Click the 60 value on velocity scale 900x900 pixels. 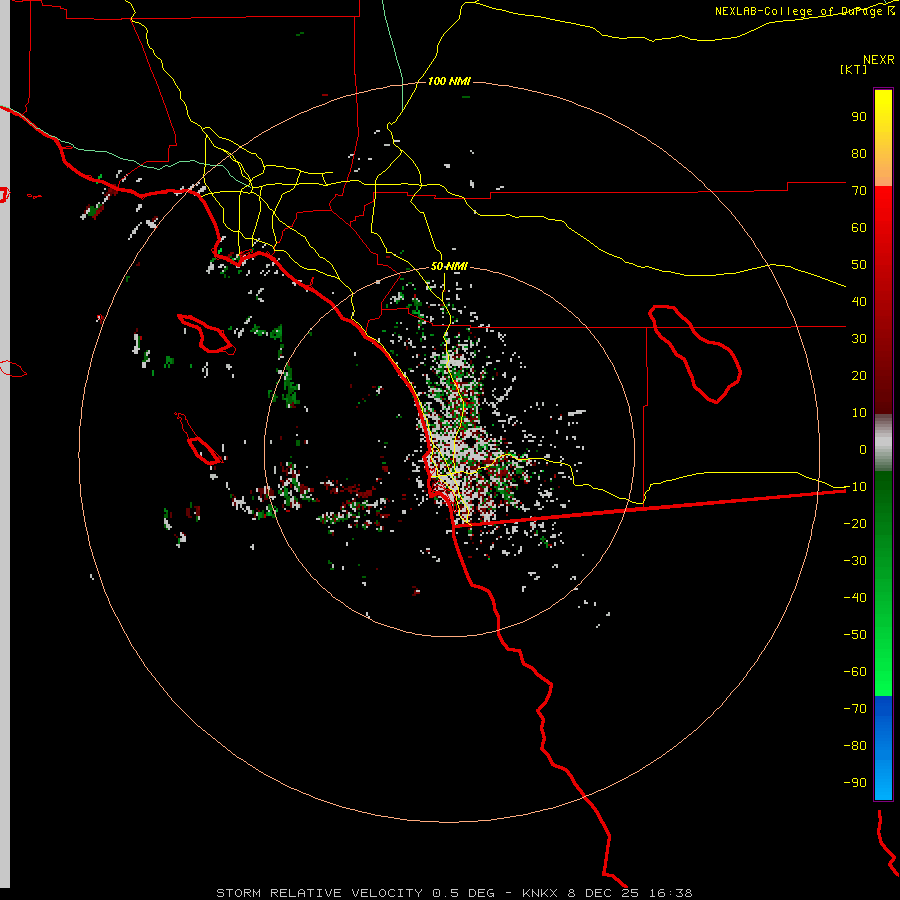pyautogui.click(x=859, y=227)
